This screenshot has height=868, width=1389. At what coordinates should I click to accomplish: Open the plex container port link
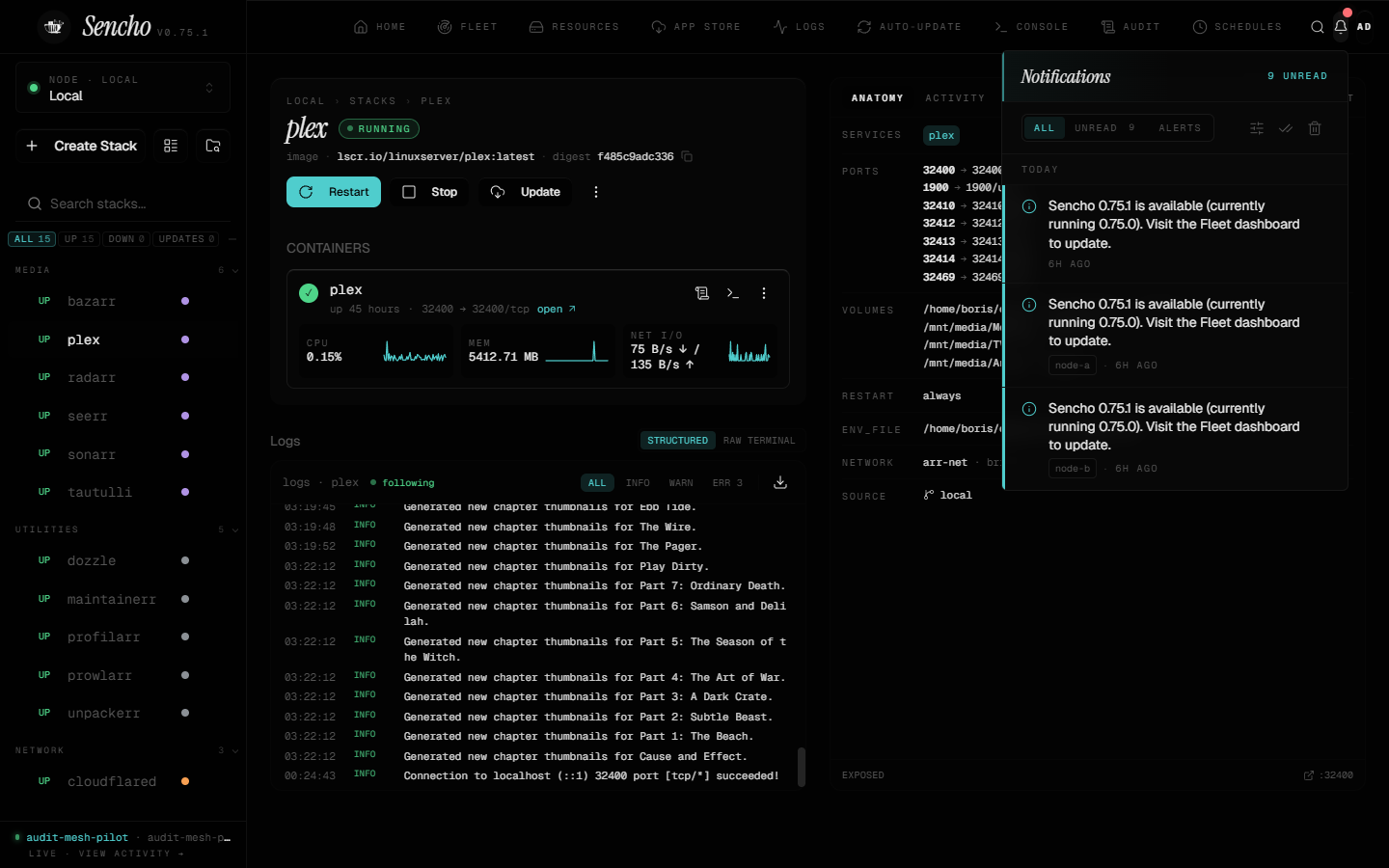point(557,310)
